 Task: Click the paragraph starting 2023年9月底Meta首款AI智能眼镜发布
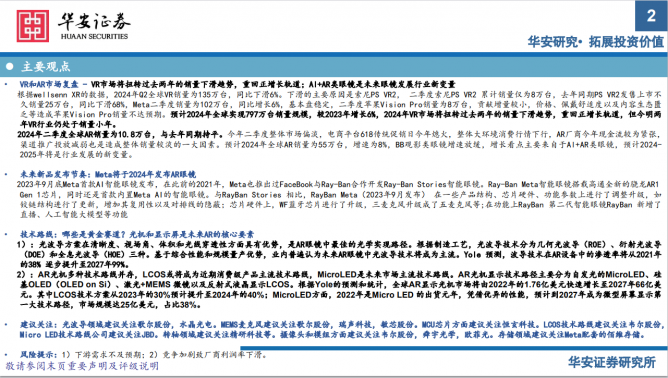(x=339, y=199)
